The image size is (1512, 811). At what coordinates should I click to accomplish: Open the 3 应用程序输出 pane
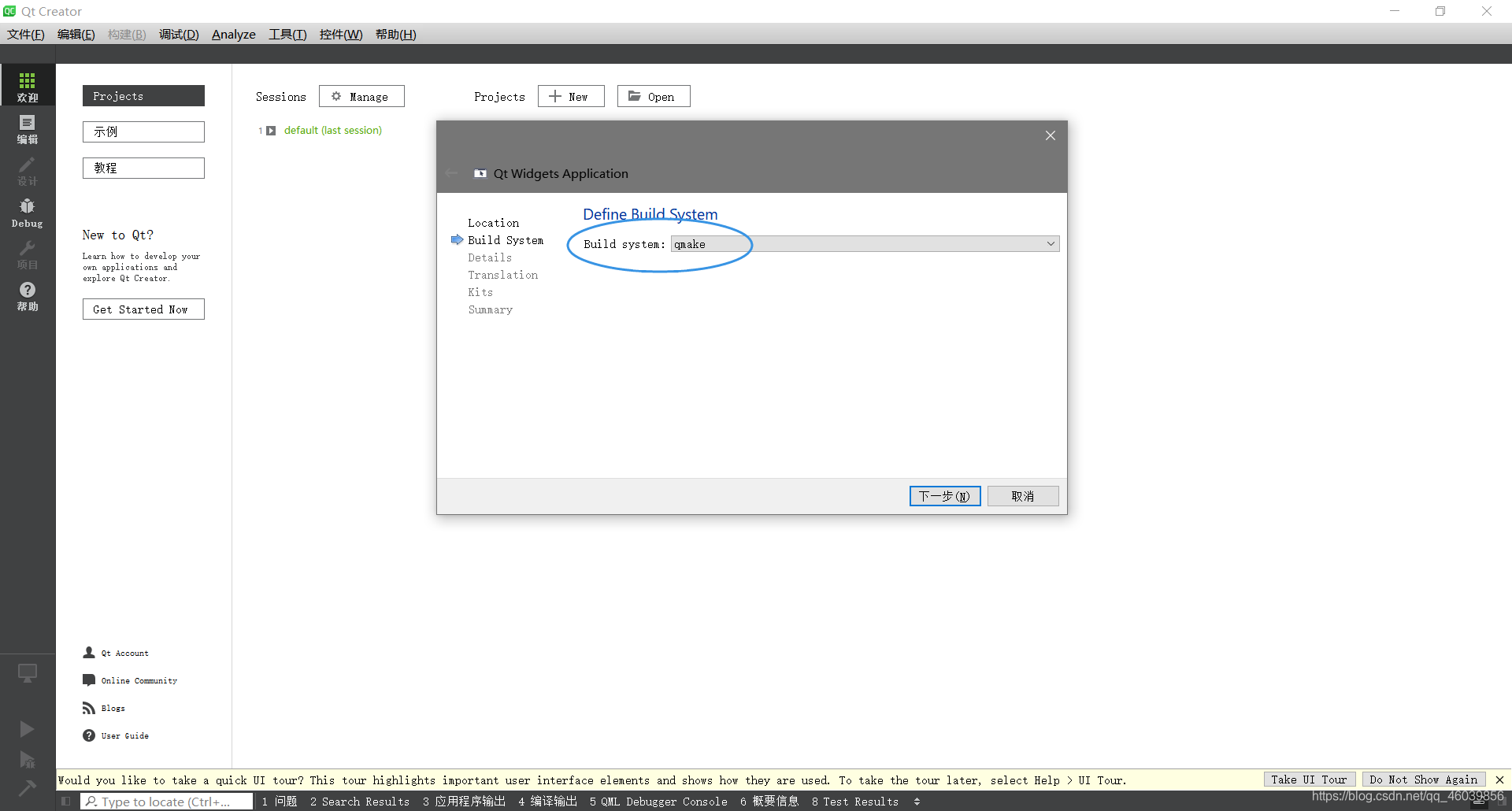[x=464, y=802]
